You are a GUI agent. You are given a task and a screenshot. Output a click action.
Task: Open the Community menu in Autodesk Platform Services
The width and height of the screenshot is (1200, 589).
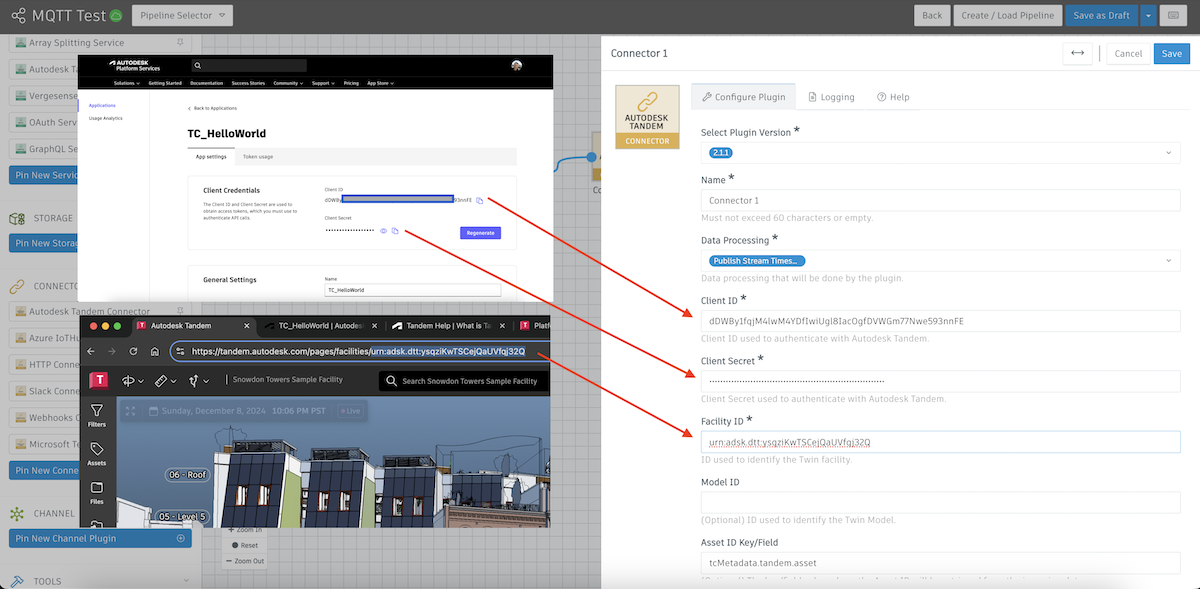point(289,83)
